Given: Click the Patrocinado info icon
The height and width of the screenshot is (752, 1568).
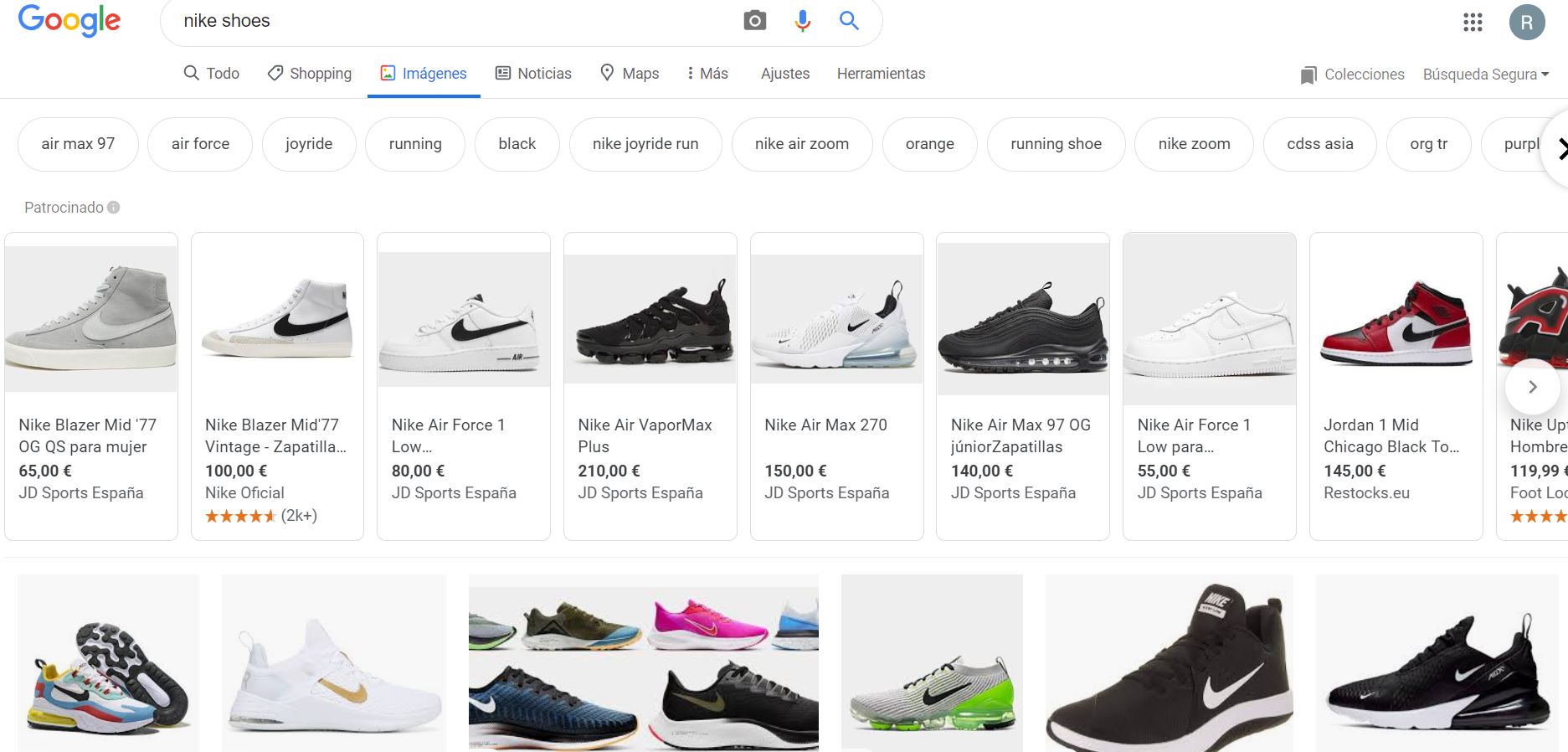Looking at the screenshot, I should click(113, 207).
